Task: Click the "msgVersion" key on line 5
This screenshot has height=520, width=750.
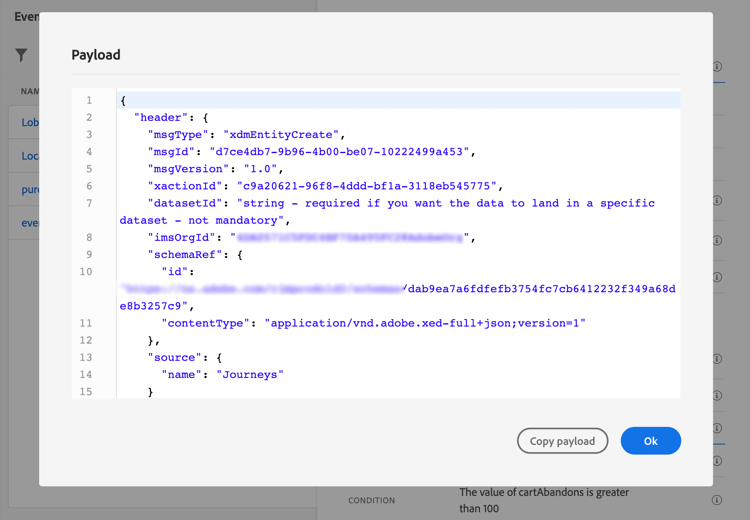Action: 188,169
